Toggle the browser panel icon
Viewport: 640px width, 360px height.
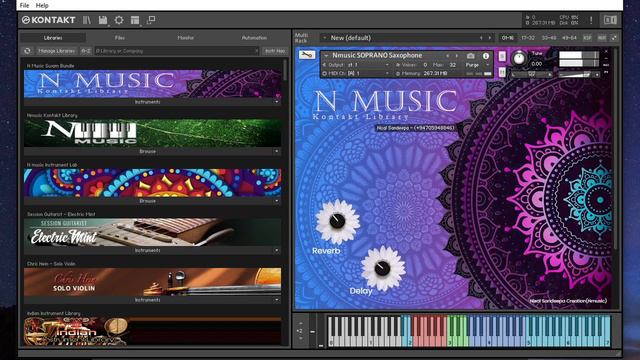pyautogui.click(x=87, y=20)
